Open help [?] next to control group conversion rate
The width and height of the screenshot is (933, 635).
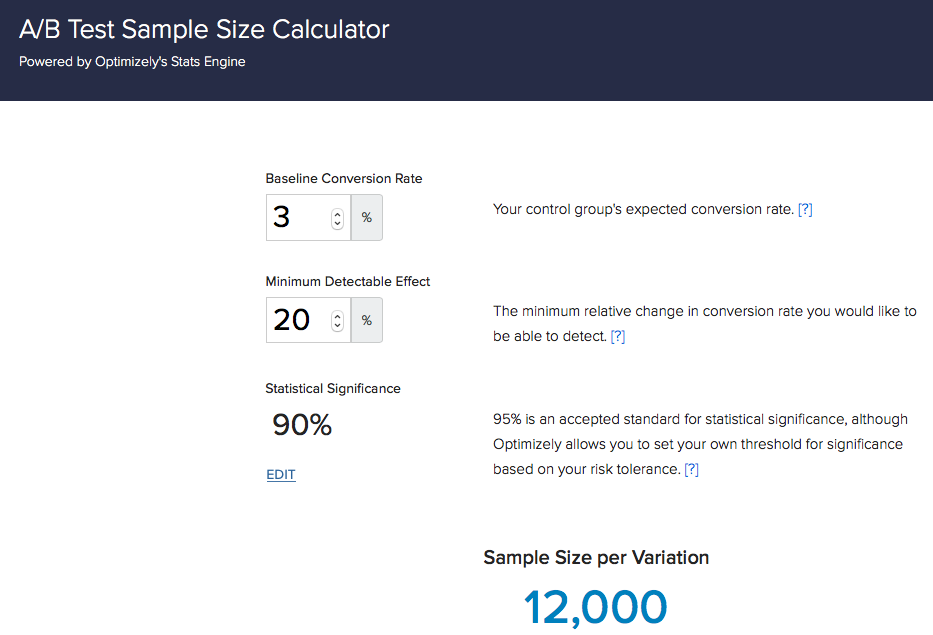[x=804, y=209]
